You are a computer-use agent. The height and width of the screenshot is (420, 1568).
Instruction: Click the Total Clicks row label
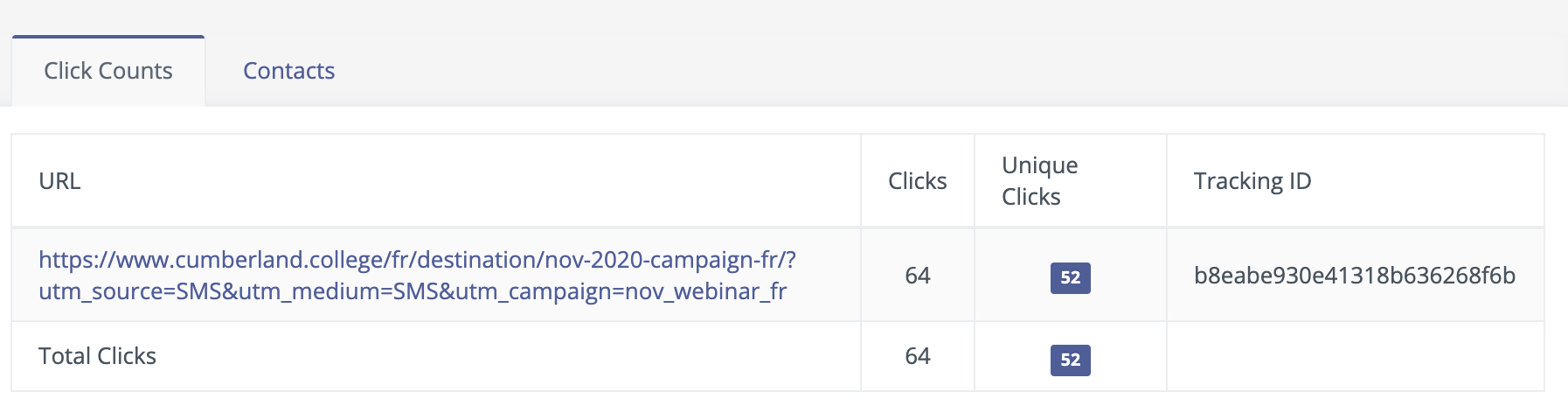pos(97,356)
